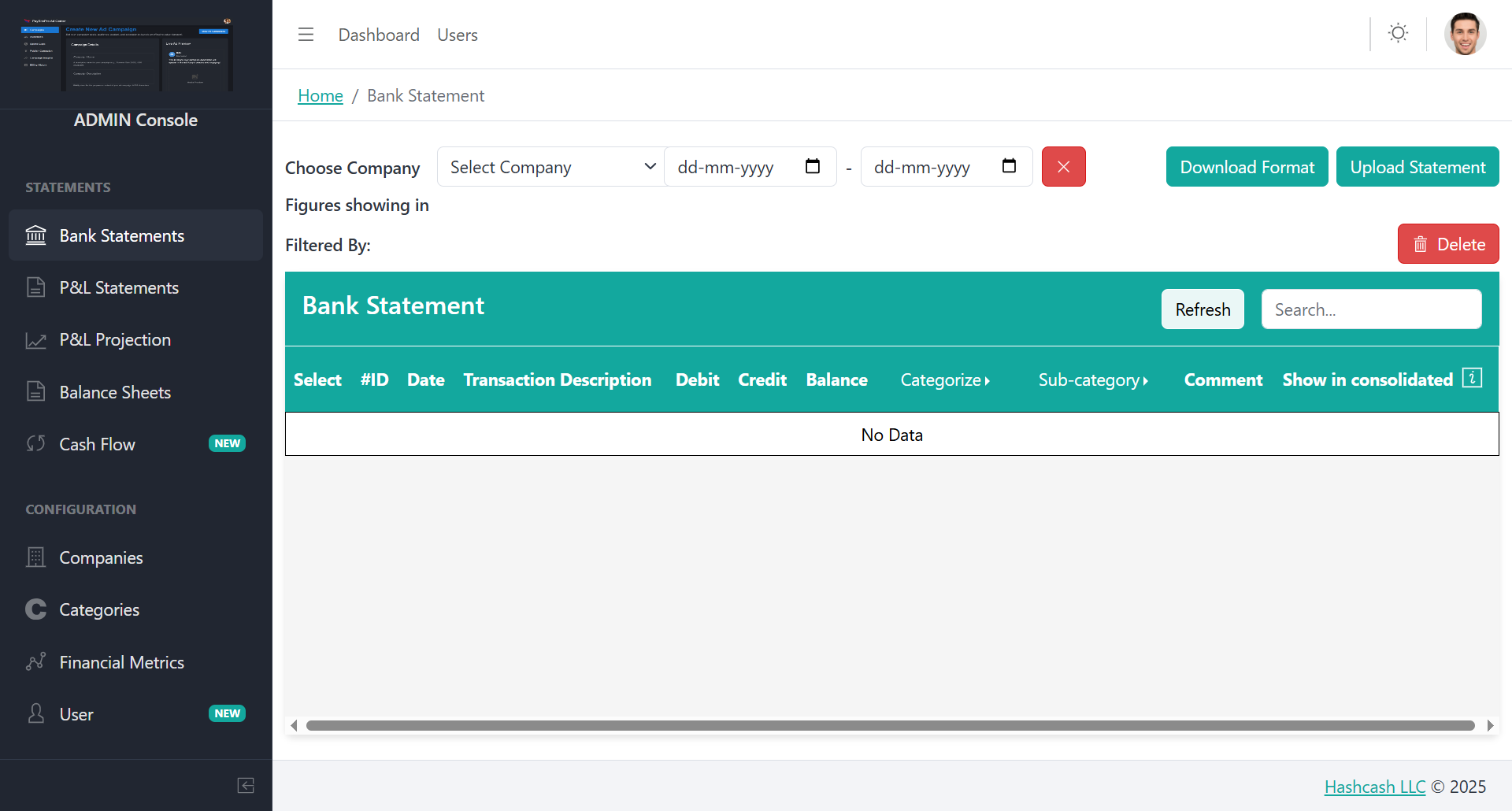Select the P&L Projection chart icon
Viewport: 1512px width, 811px height.
35,339
